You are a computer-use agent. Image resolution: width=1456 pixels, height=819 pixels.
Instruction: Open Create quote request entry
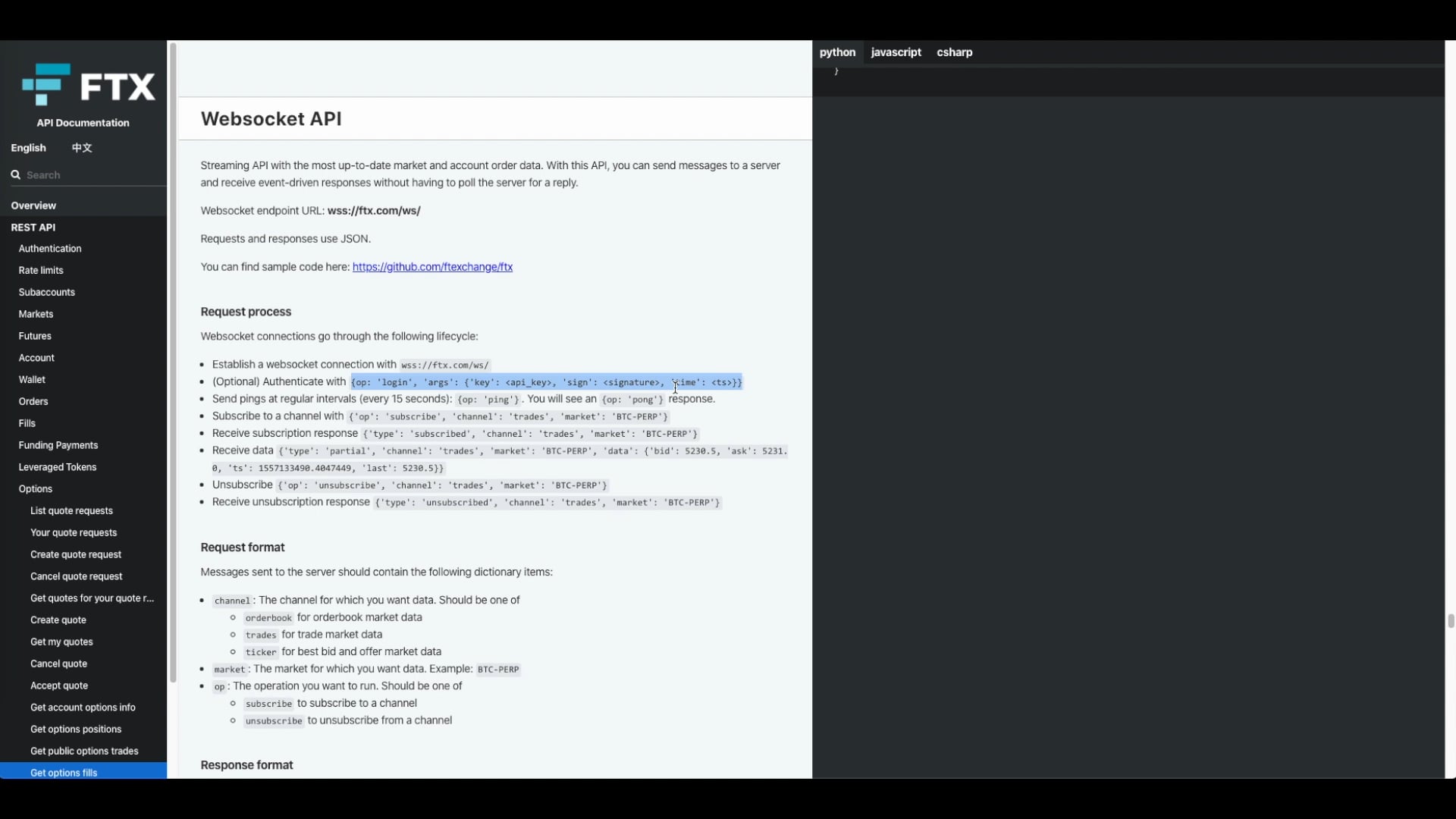coord(76,555)
